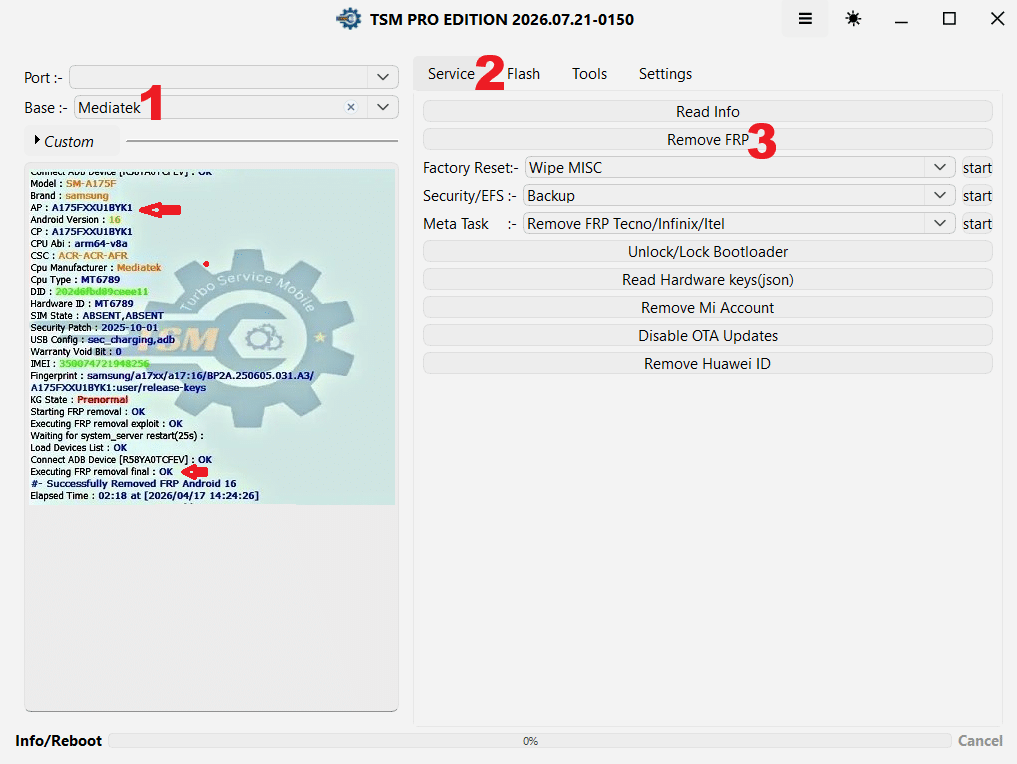Click the CSC : ACR-ACR-AFR line
Viewport: 1017px width, 764px height.
point(79,256)
